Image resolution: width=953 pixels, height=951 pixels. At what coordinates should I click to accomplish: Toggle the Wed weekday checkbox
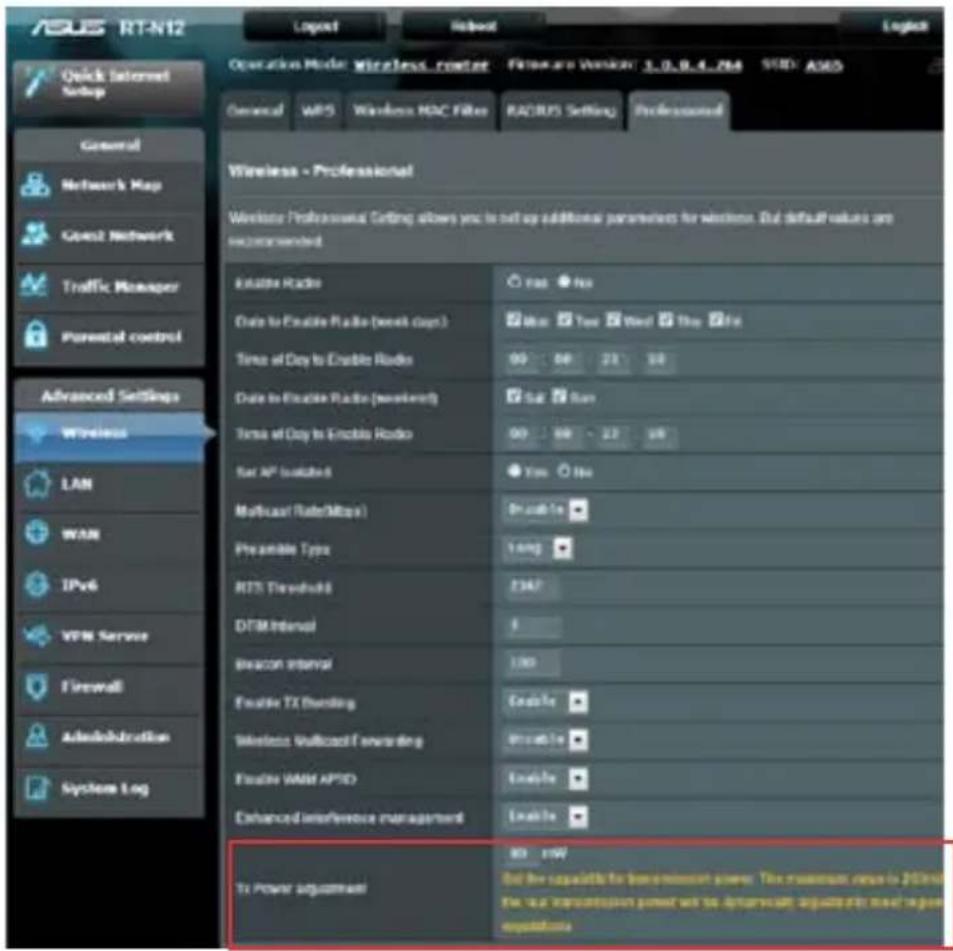point(613,320)
